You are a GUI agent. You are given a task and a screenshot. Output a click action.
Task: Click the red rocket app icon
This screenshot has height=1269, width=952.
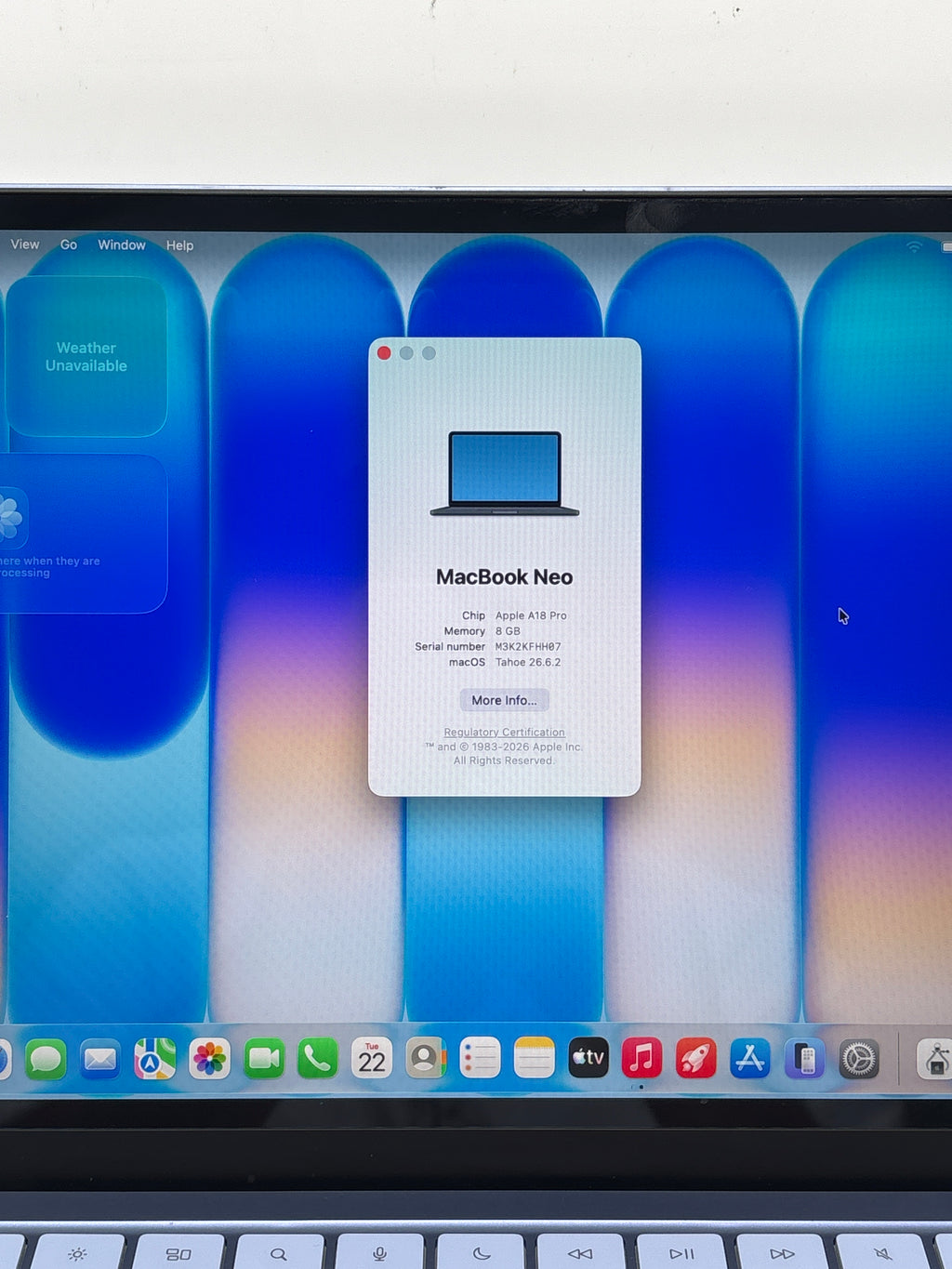[x=696, y=1058]
